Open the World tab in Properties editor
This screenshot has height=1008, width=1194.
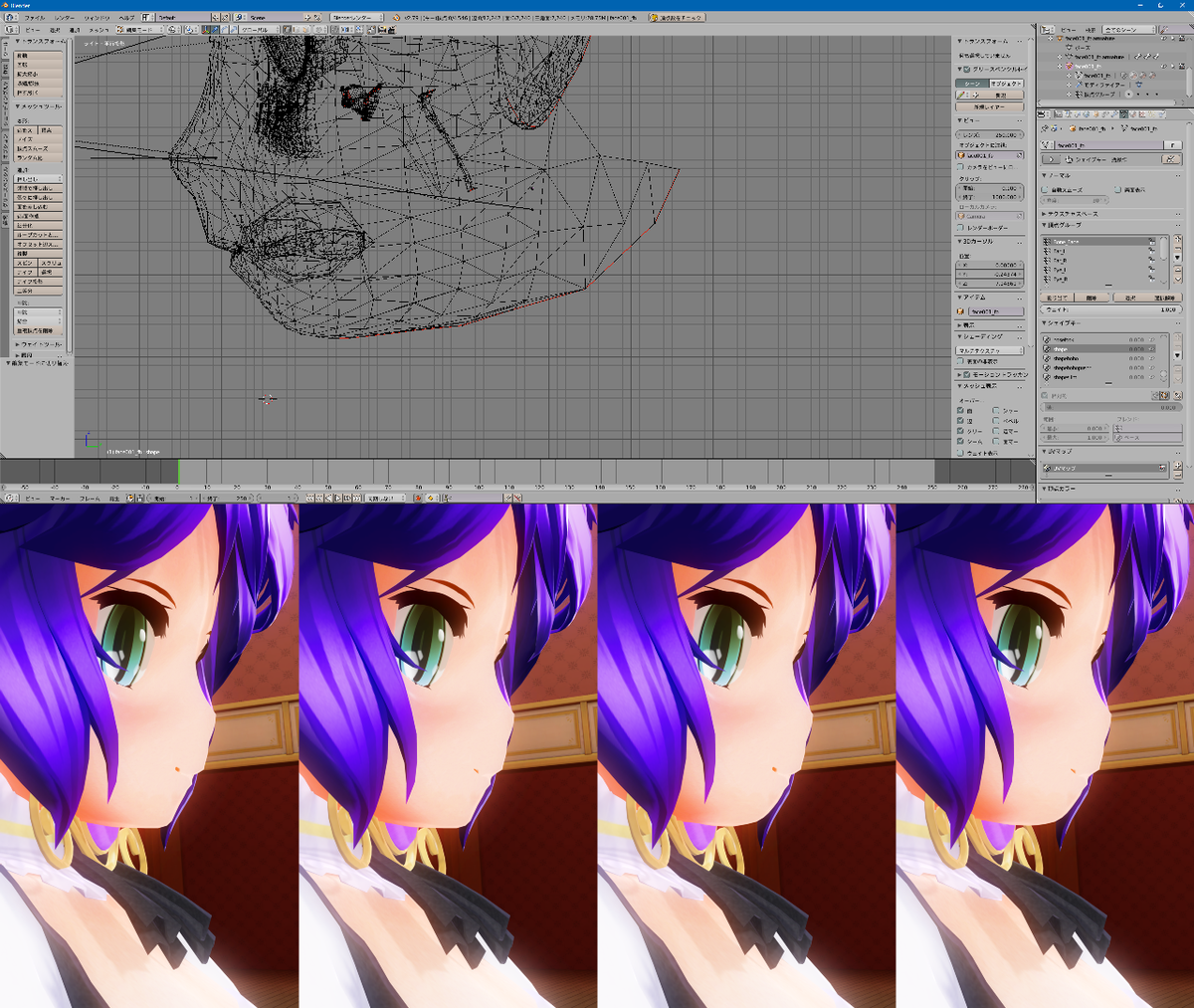coord(1087,114)
